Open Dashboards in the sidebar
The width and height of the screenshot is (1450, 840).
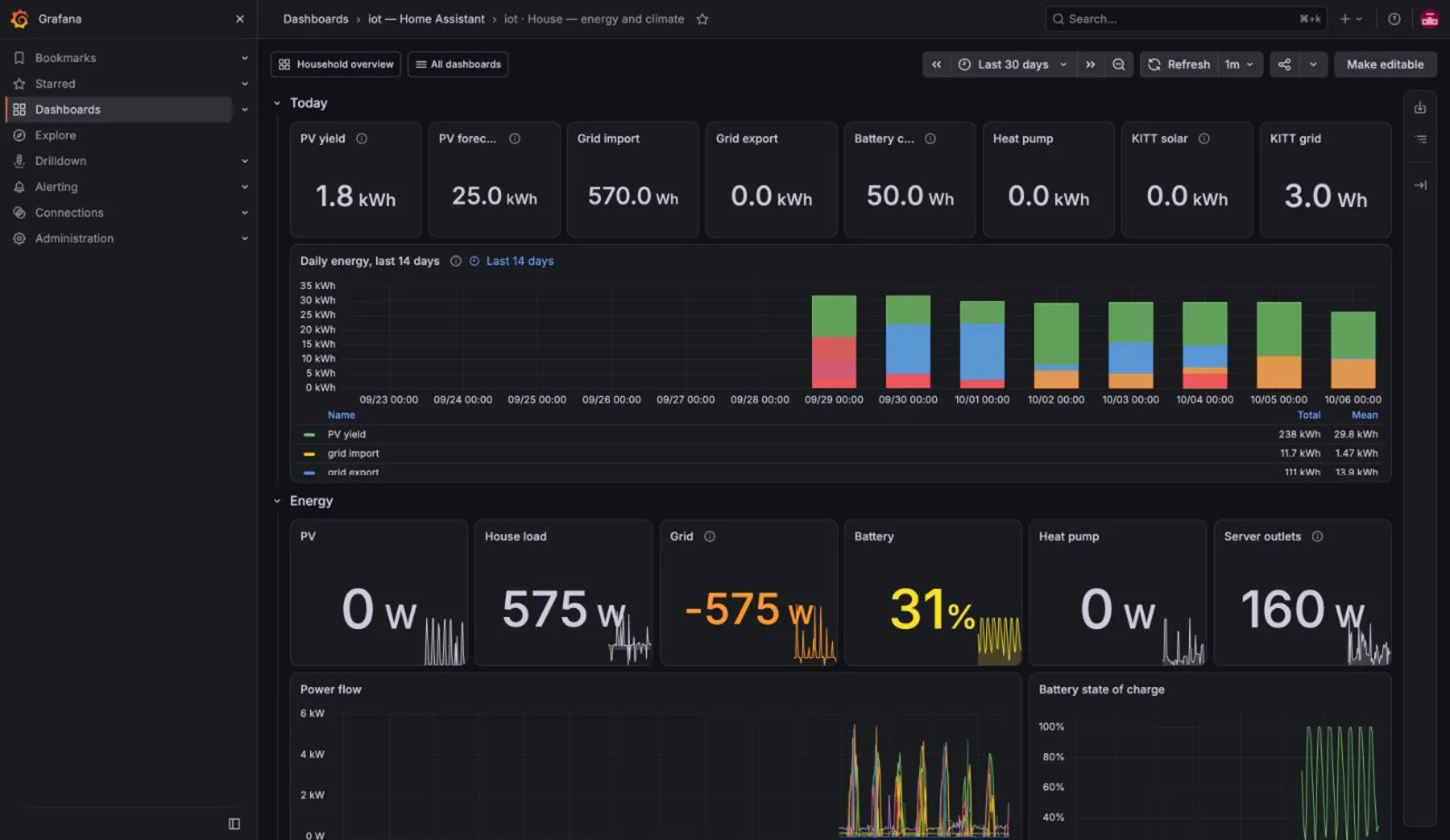click(x=118, y=110)
